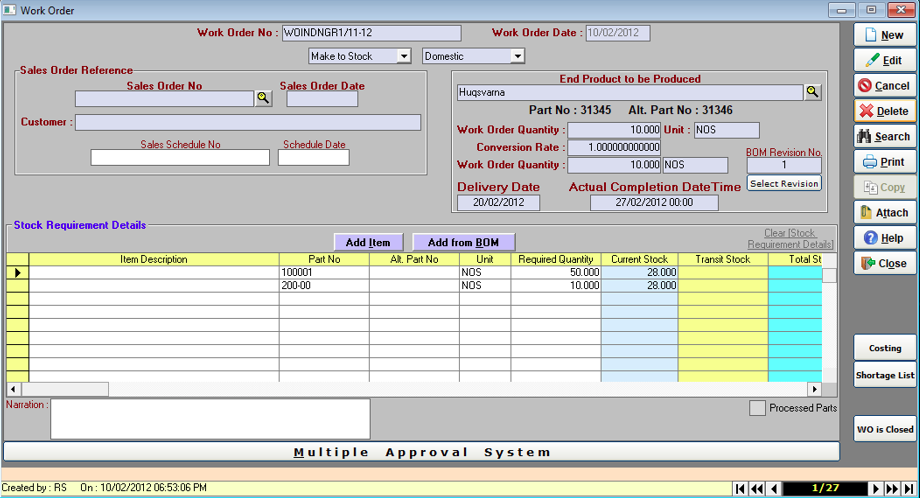Open the Help button
920x498 pixels.
coord(884,238)
